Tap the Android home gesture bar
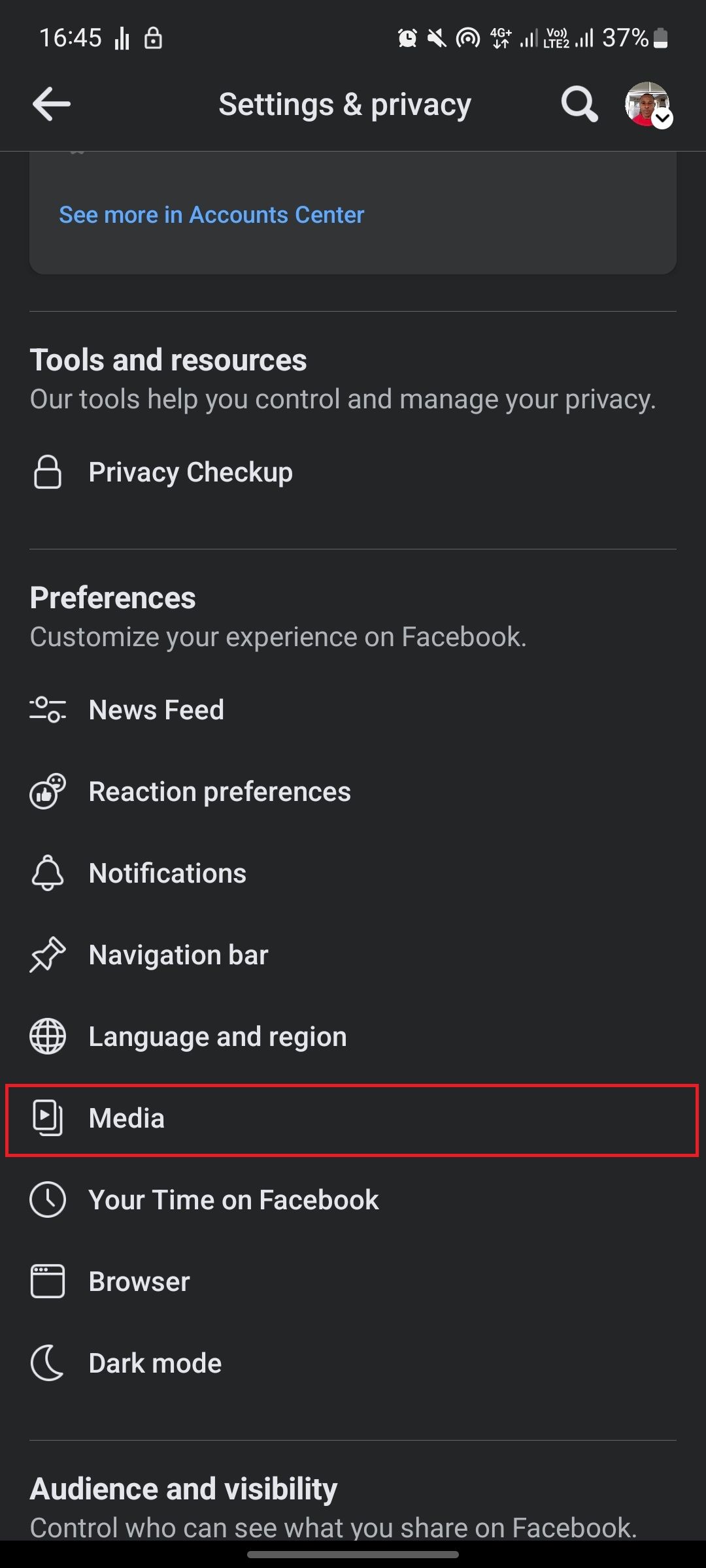 tap(353, 1554)
